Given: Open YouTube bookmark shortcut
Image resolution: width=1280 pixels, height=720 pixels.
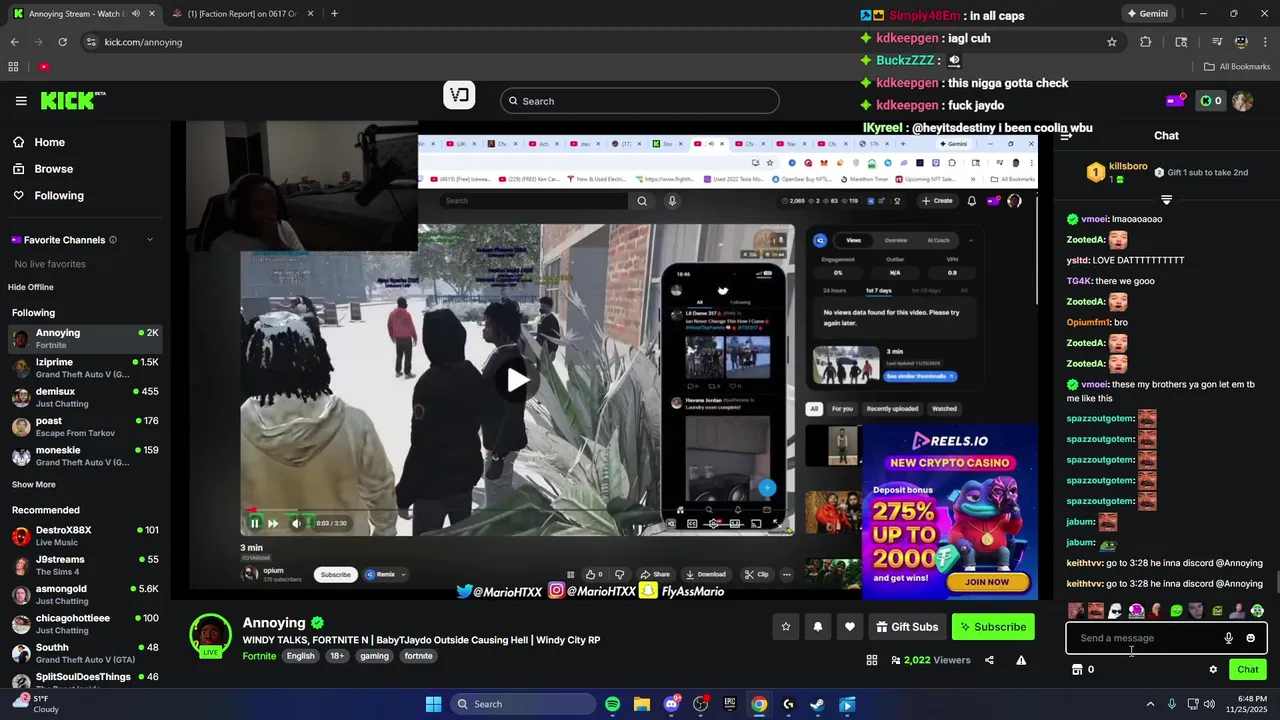Looking at the screenshot, I should (x=44, y=67).
